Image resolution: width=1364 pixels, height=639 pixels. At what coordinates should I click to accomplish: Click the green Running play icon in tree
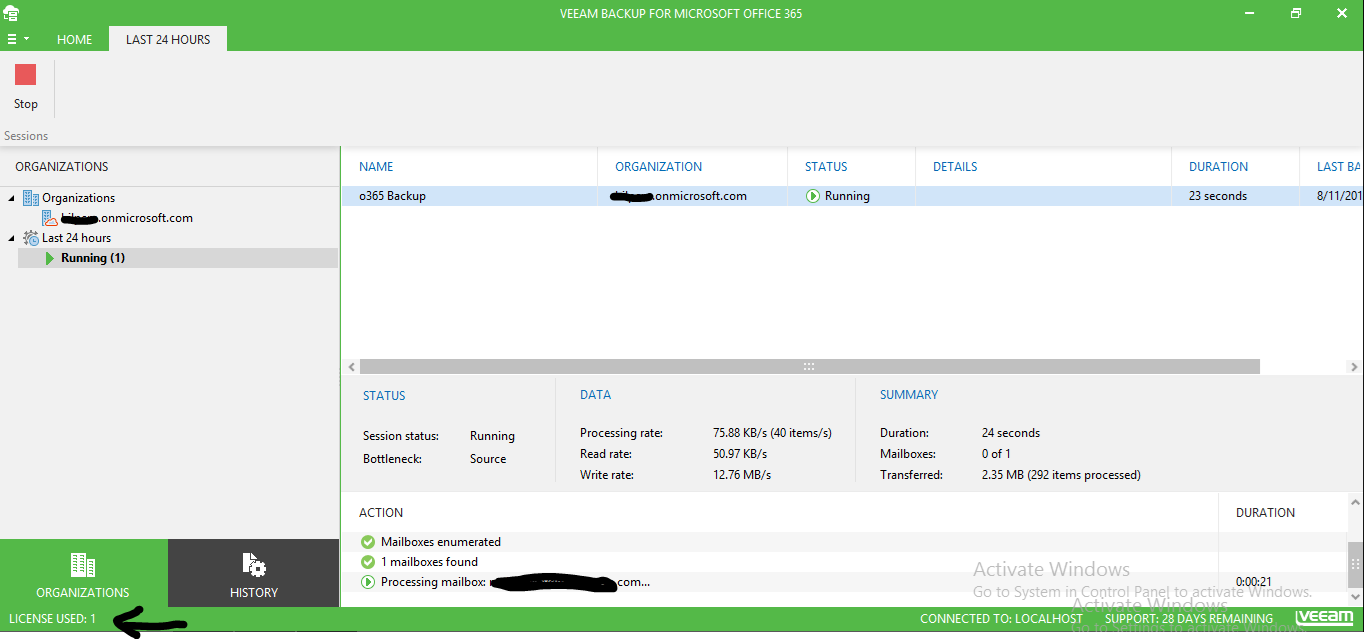(x=50, y=258)
